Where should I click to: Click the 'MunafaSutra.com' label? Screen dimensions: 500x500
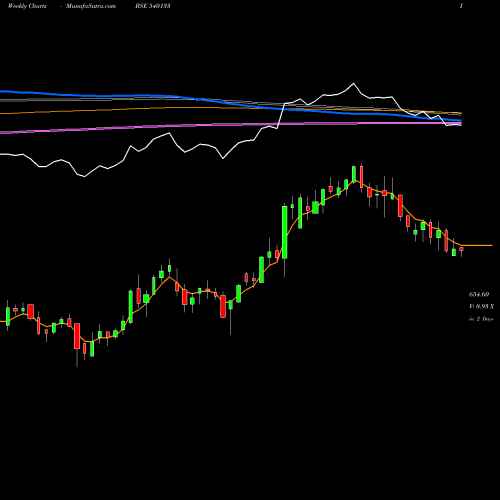pos(91,6)
